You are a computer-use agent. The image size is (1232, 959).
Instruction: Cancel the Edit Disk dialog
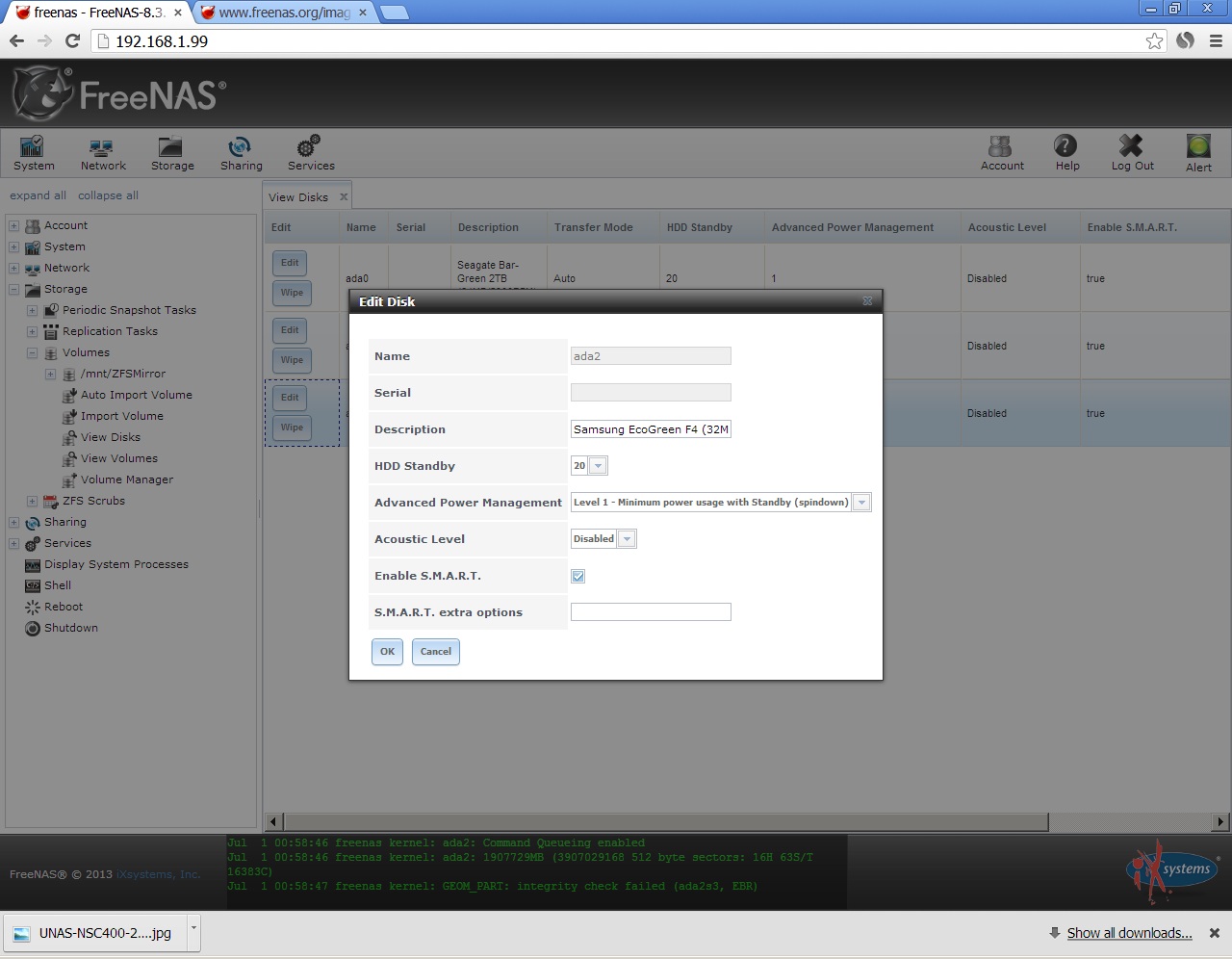[435, 652]
